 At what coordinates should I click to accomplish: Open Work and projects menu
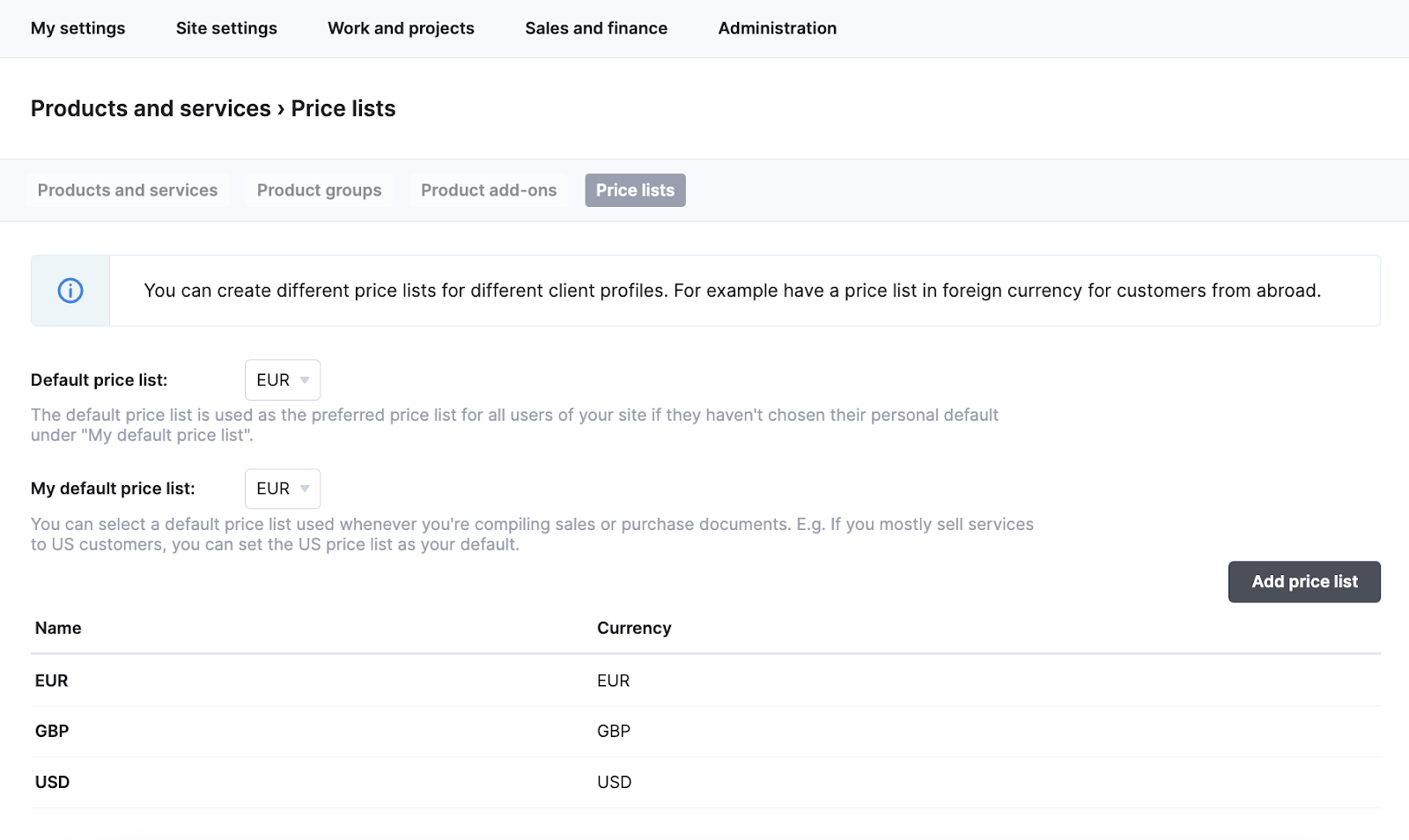(401, 28)
